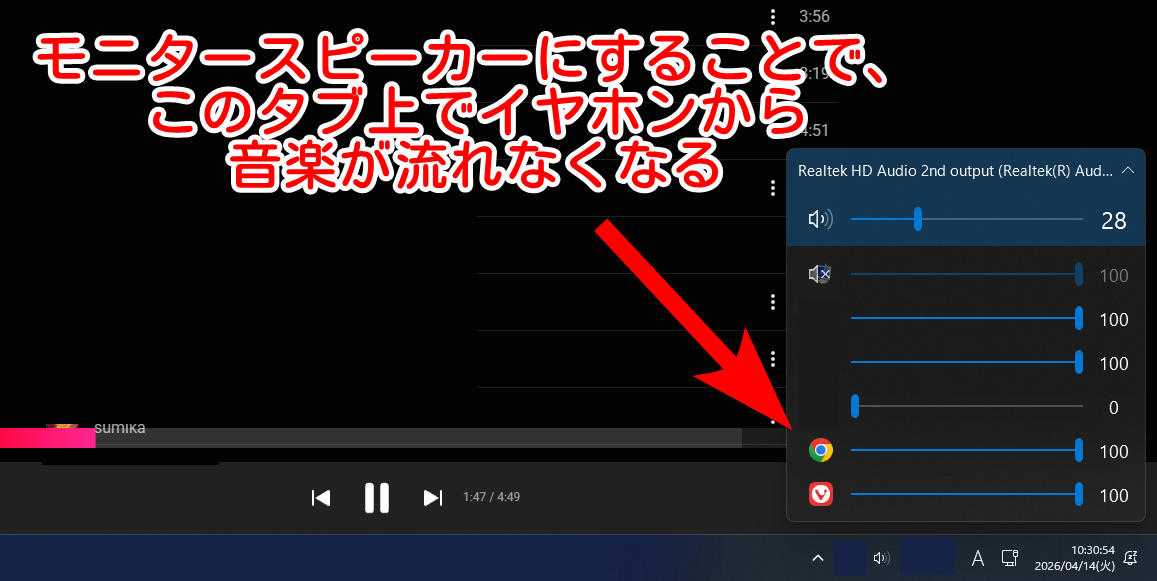Collapse the Realtek HD Audio device panel
Viewport: 1157px width, 581px height.
point(1128,170)
